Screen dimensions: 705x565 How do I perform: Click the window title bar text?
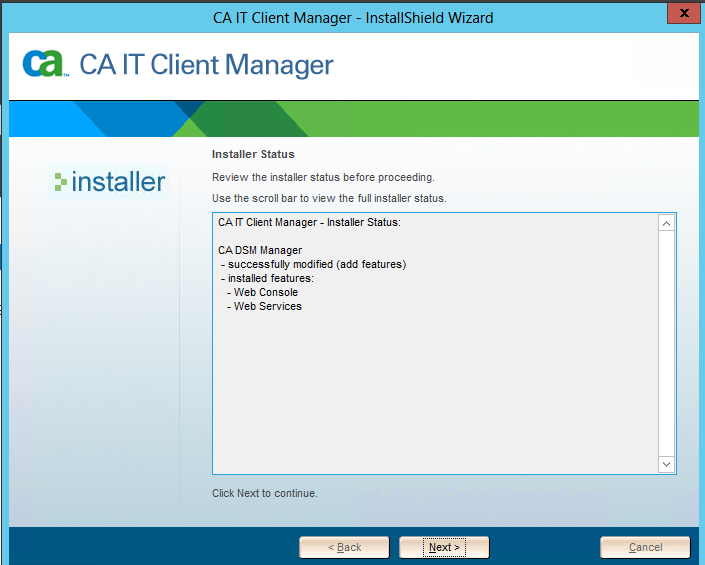[x=353, y=18]
